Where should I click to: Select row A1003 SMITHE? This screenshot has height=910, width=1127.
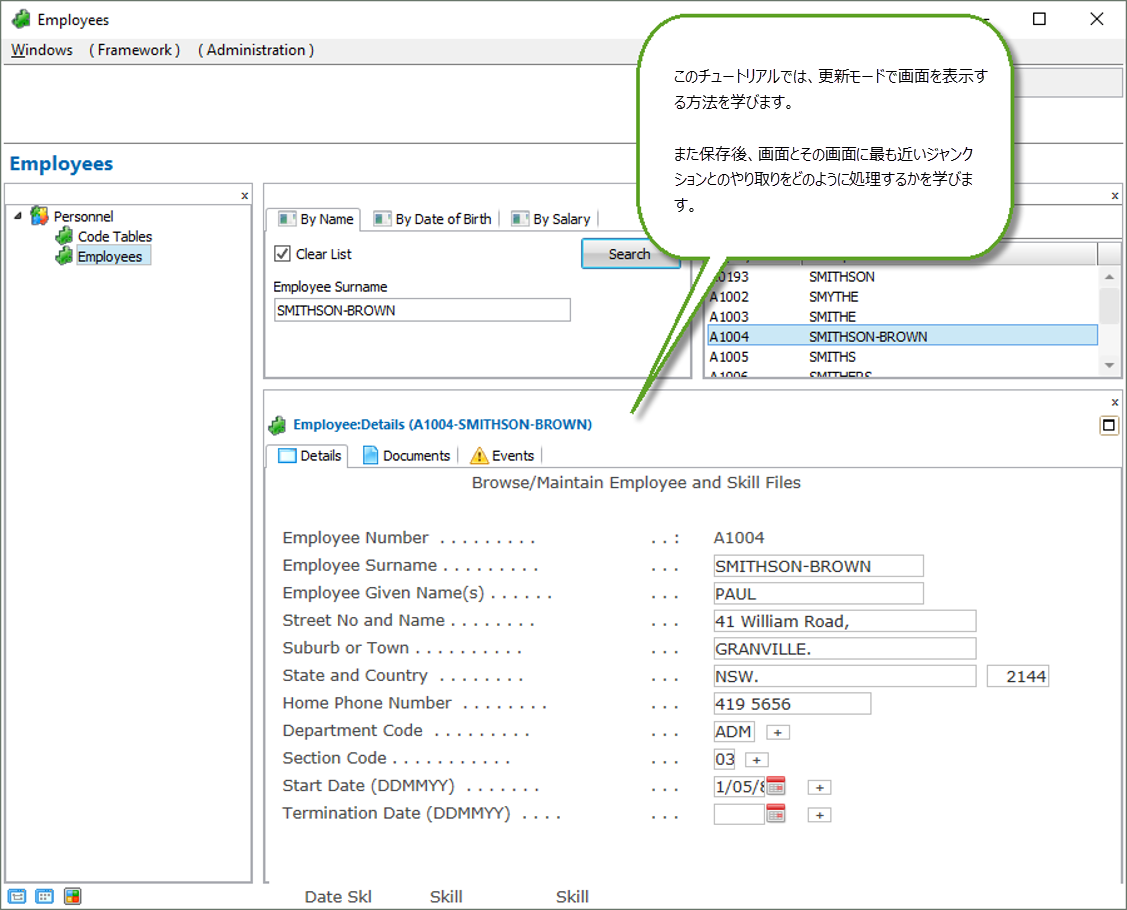click(x=903, y=317)
